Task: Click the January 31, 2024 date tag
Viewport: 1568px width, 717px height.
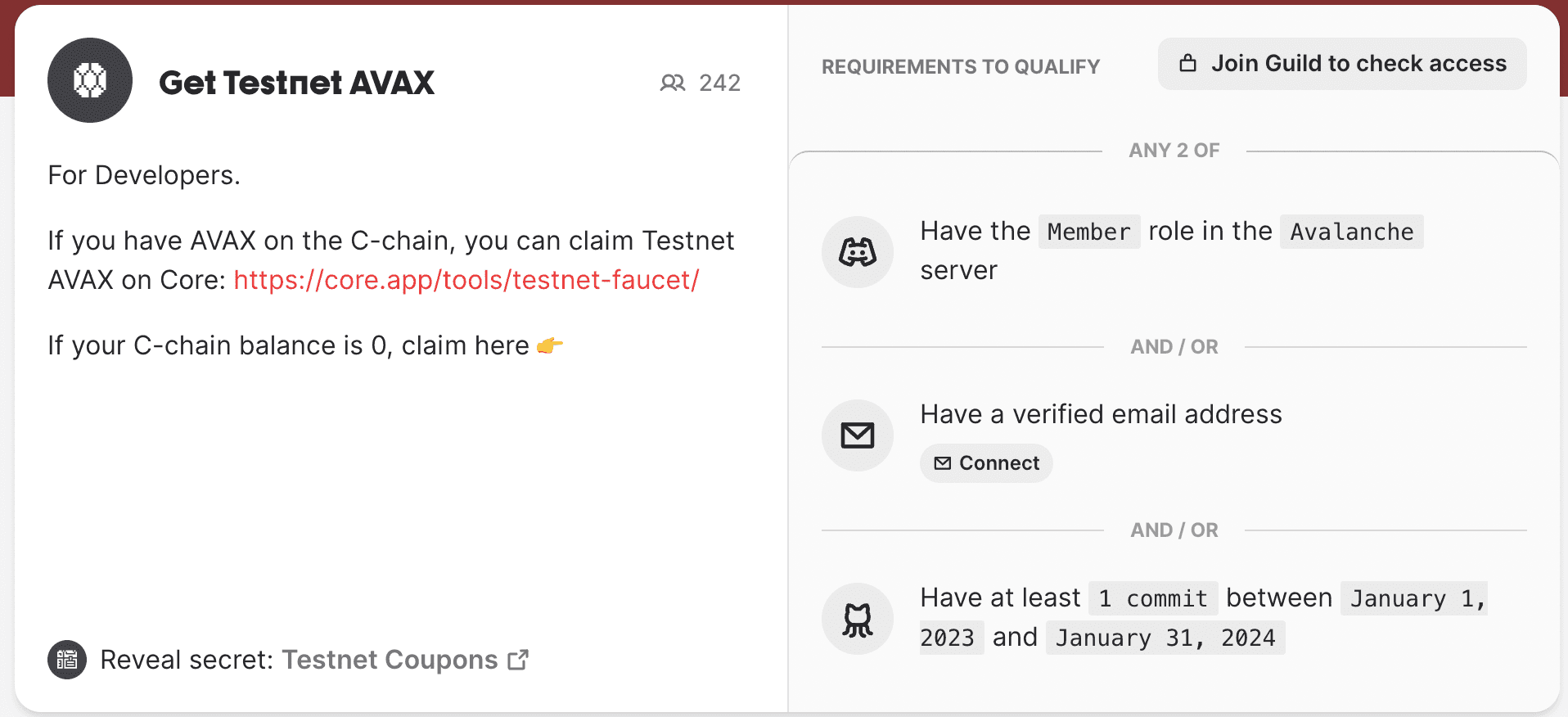Action: point(1165,638)
